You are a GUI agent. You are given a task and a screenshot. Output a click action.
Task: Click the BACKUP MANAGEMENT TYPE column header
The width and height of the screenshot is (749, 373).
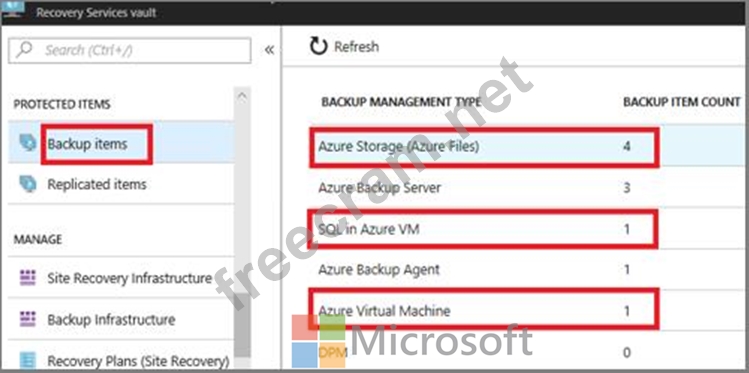(x=401, y=102)
